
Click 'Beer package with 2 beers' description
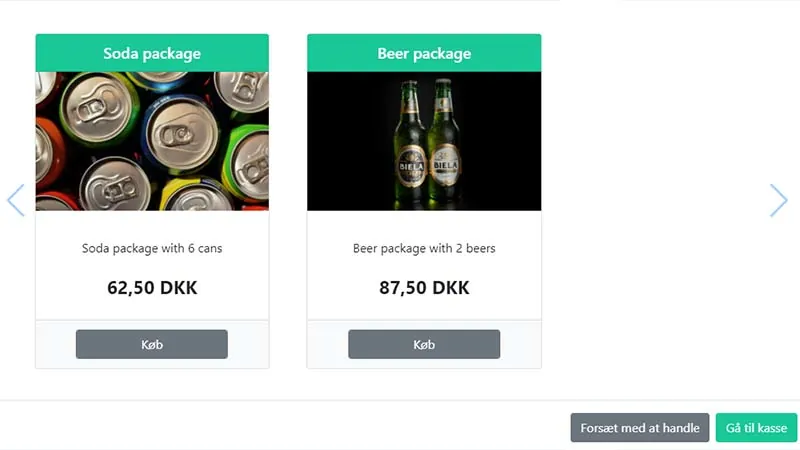coord(424,248)
